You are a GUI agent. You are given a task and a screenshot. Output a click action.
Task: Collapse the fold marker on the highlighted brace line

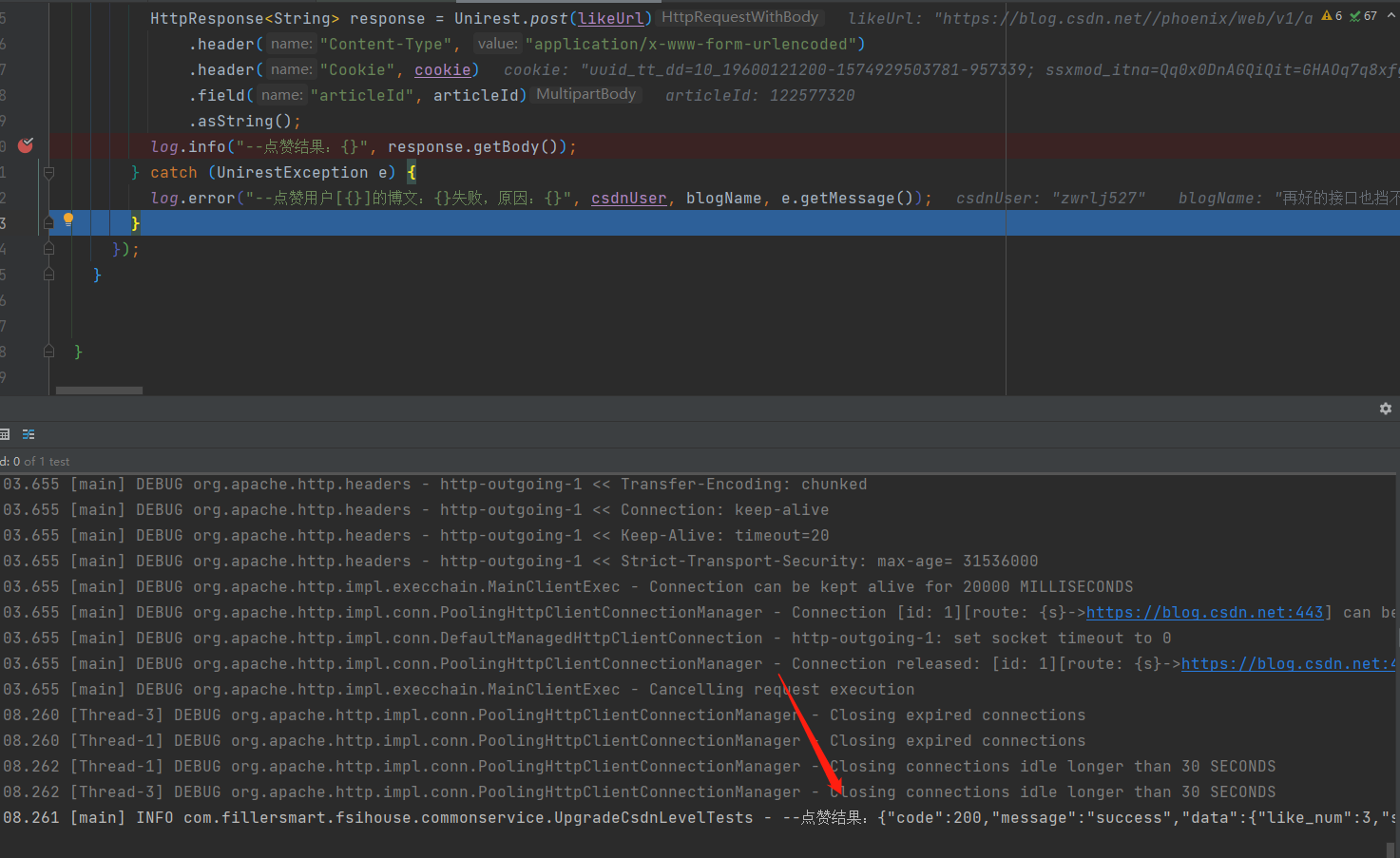(x=48, y=223)
